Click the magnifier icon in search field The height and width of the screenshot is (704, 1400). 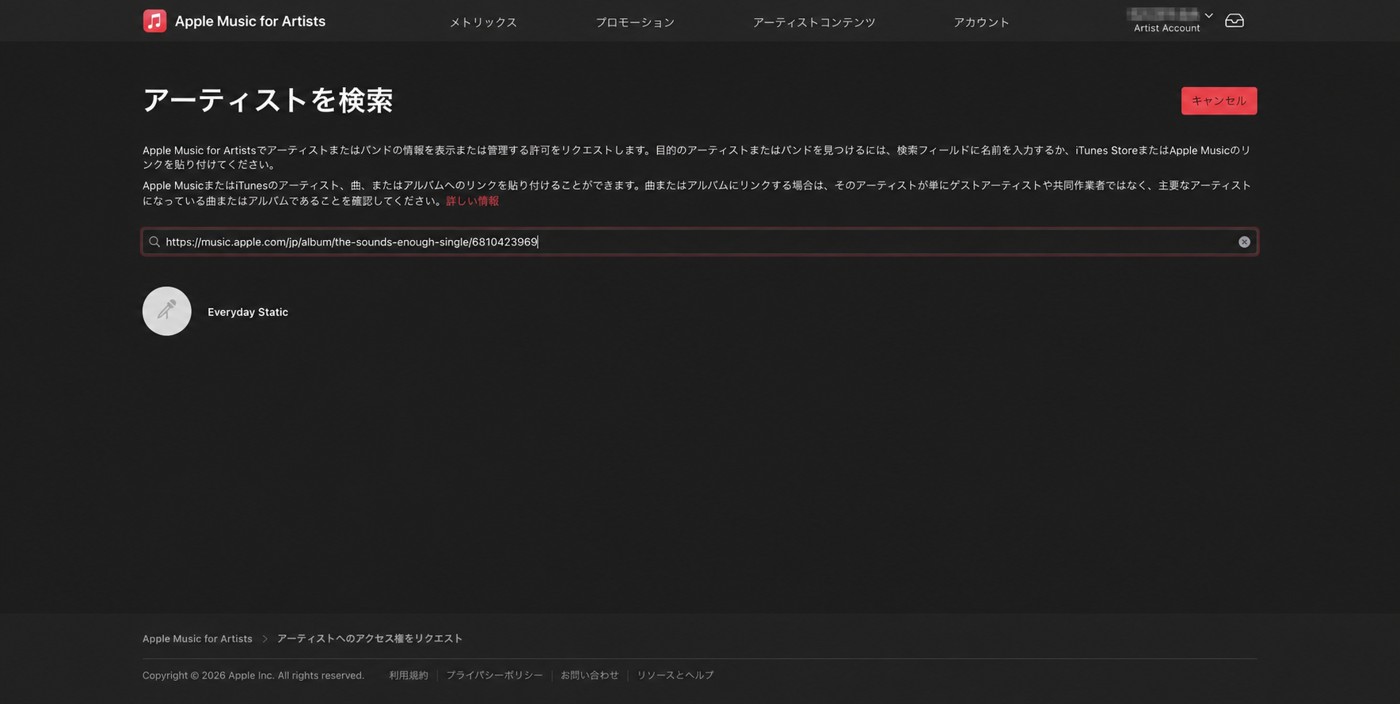pyautogui.click(x=154, y=242)
